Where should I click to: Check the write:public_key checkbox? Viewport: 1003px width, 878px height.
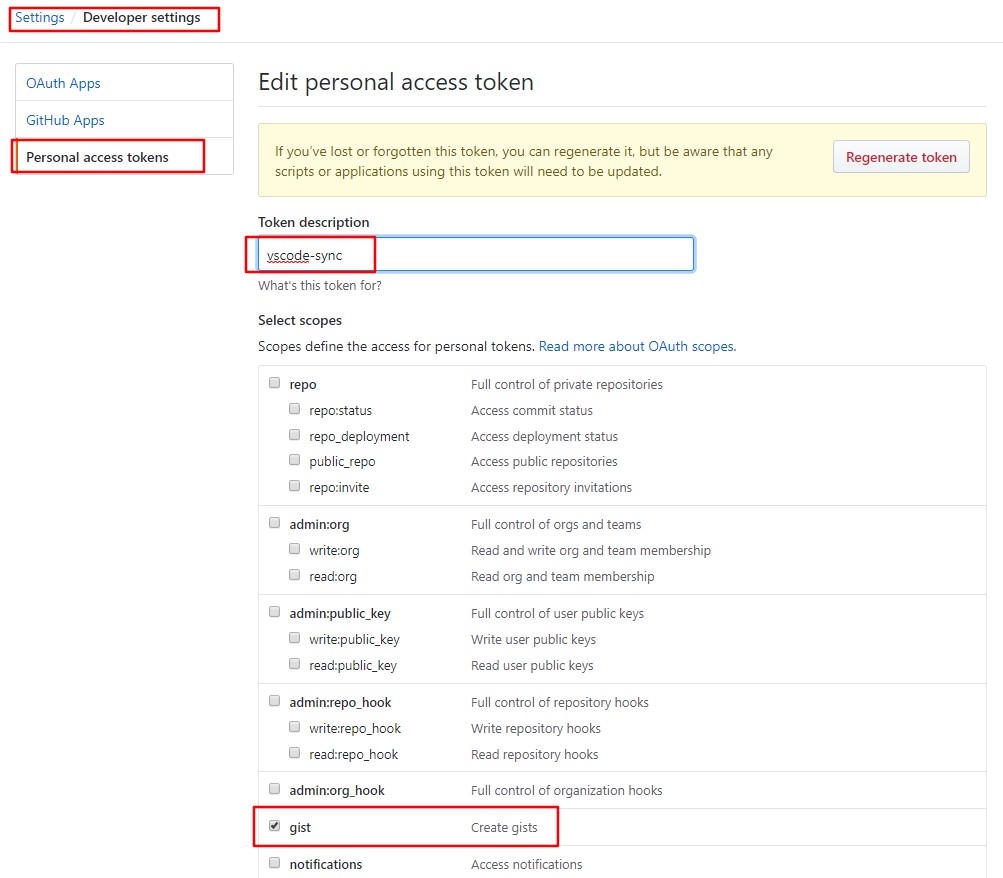coord(295,638)
